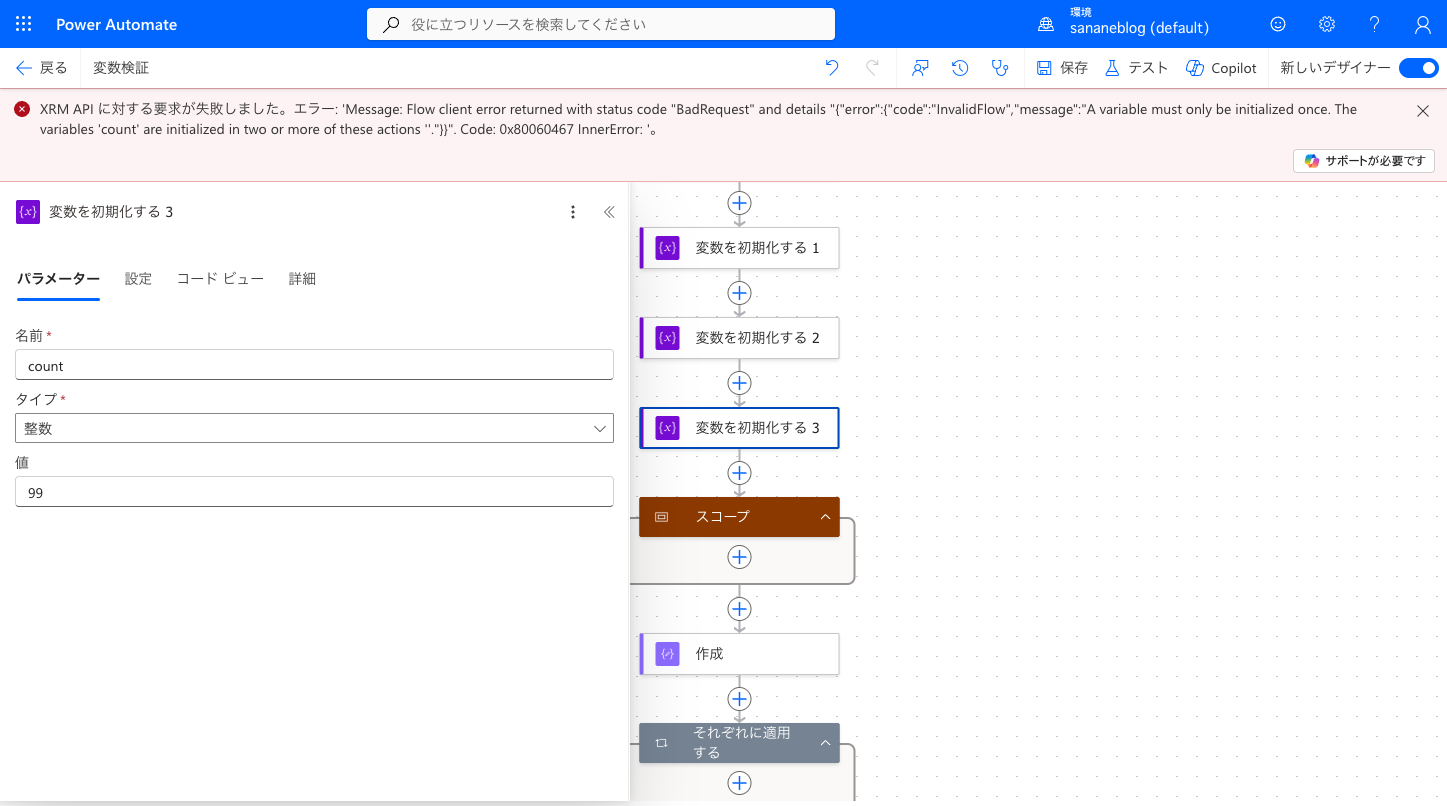Add an action inside the それぞれに適用する loop
This screenshot has width=1447, height=806.
[x=739, y=783]
